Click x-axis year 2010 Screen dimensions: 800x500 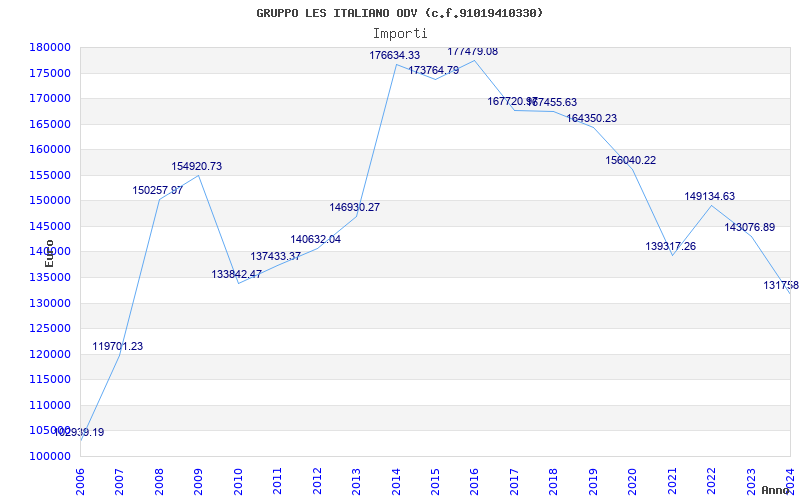click(x=238, y=480)
